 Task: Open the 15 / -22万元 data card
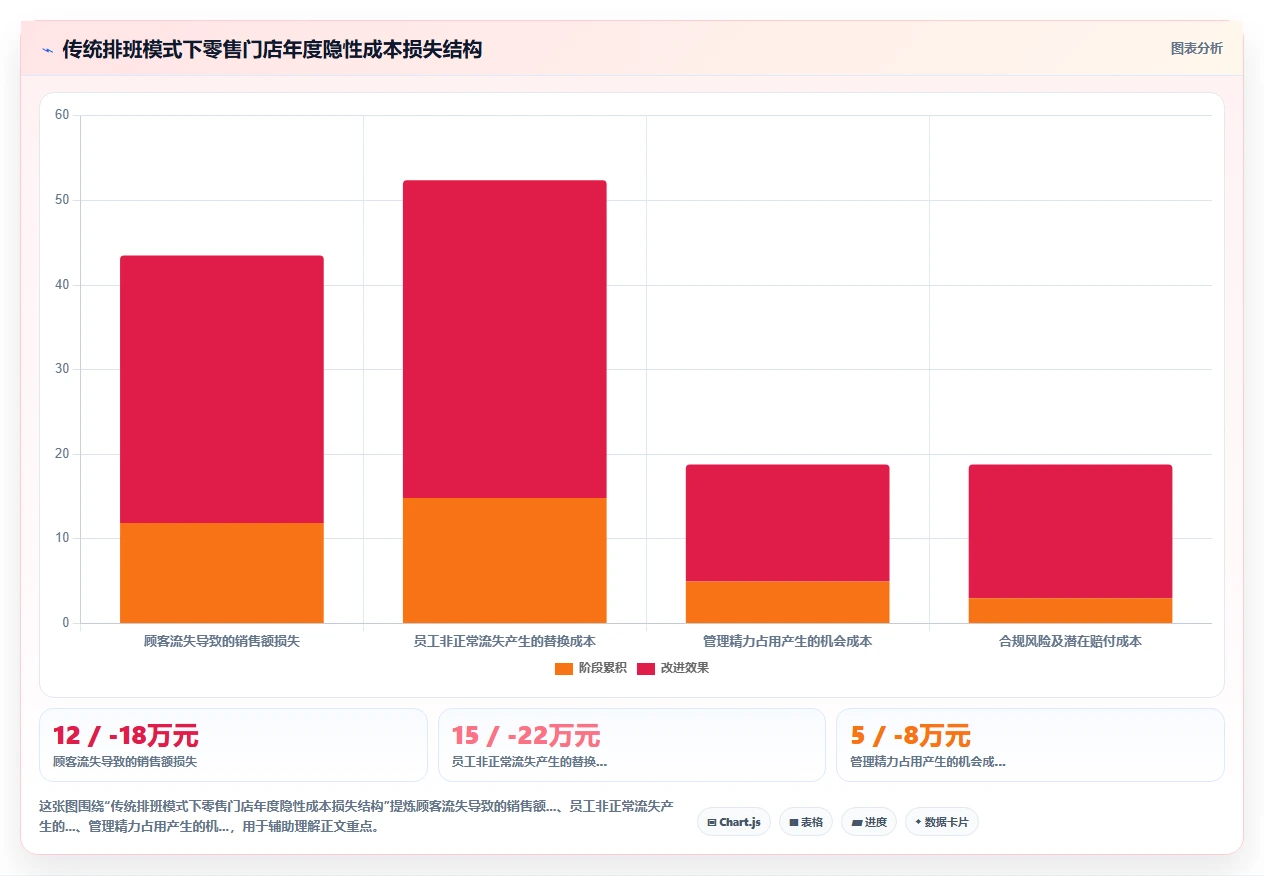pos(632,745)
